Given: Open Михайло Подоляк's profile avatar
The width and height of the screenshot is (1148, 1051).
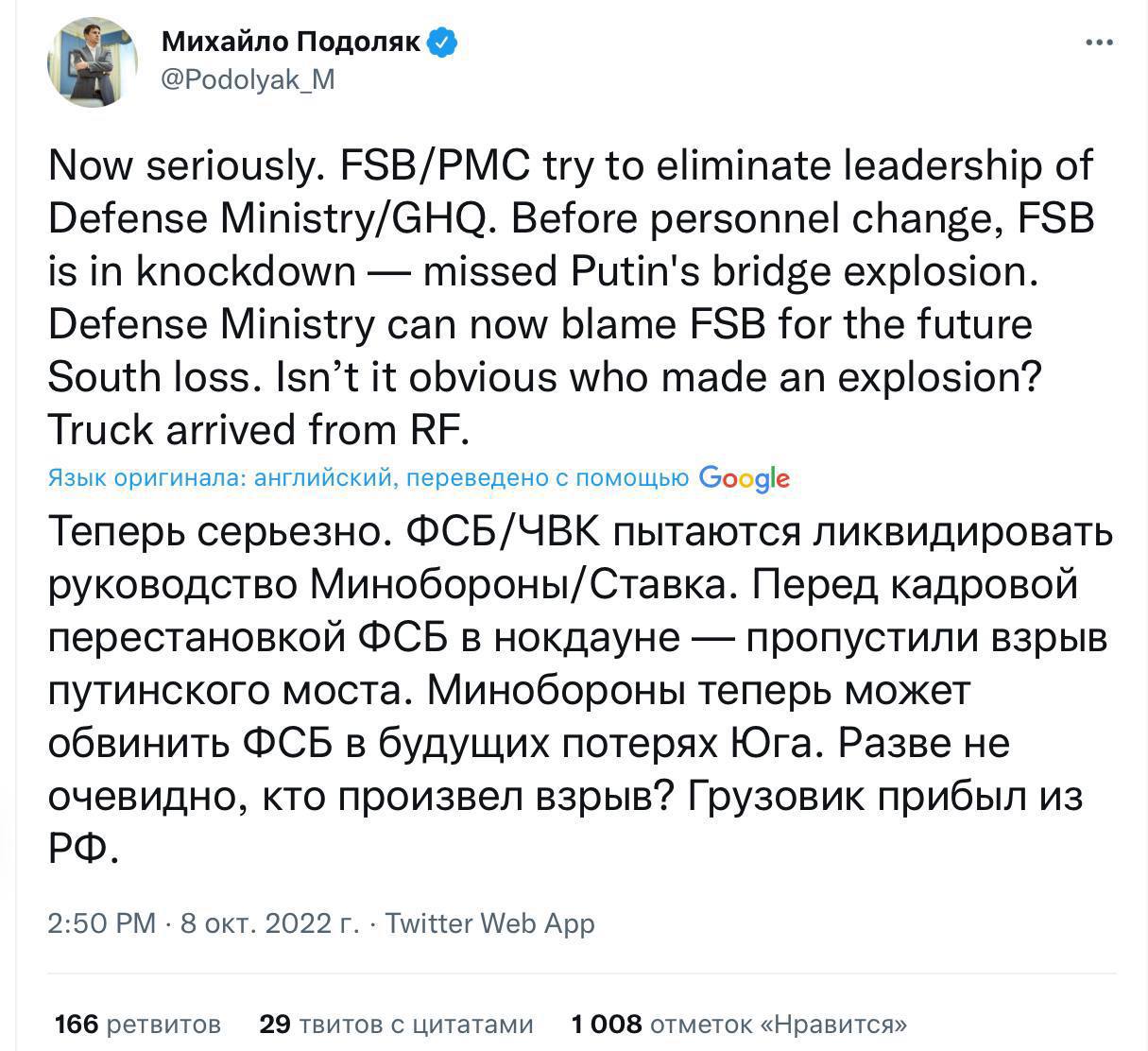Looking at the screenshot, I should click(93, 61).
